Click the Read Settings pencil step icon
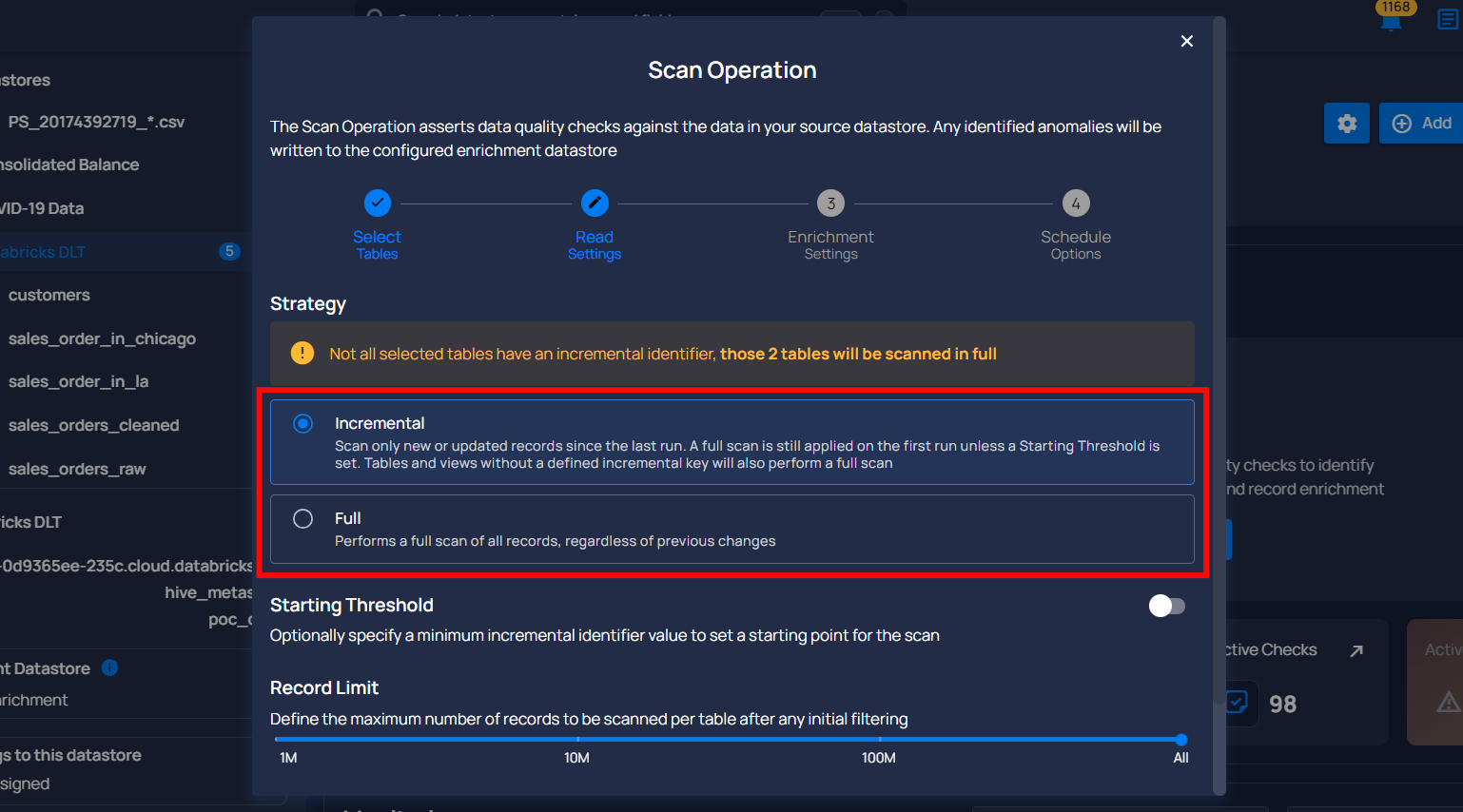 [595, 203]
